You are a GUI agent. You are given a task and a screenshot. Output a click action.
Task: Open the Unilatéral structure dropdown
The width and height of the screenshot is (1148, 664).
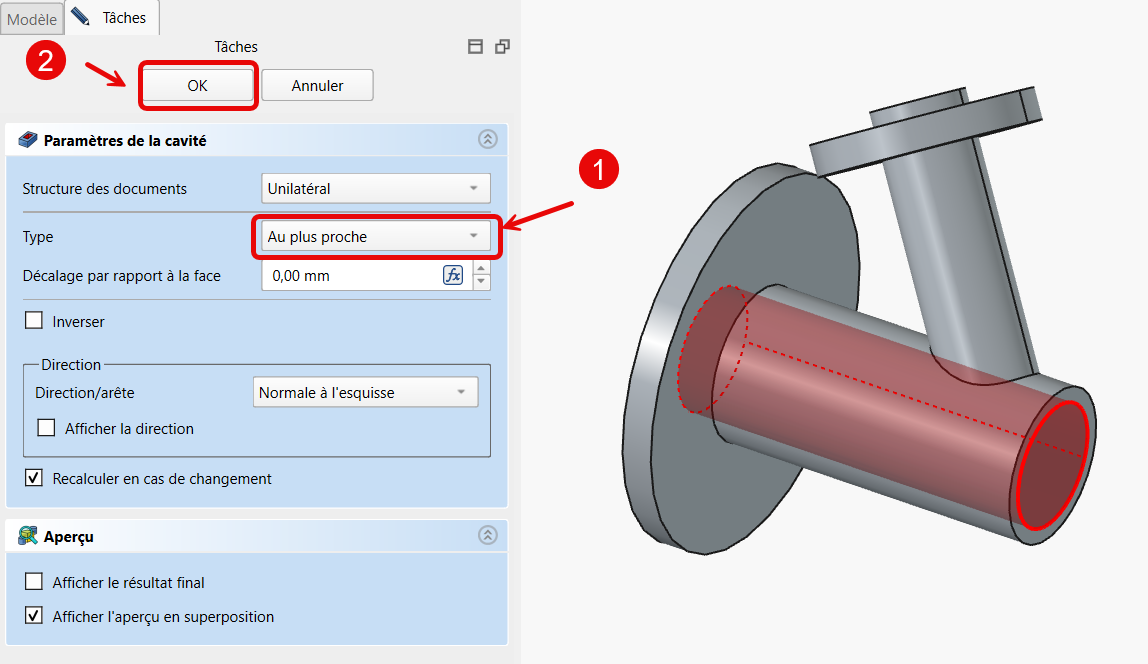375,188
